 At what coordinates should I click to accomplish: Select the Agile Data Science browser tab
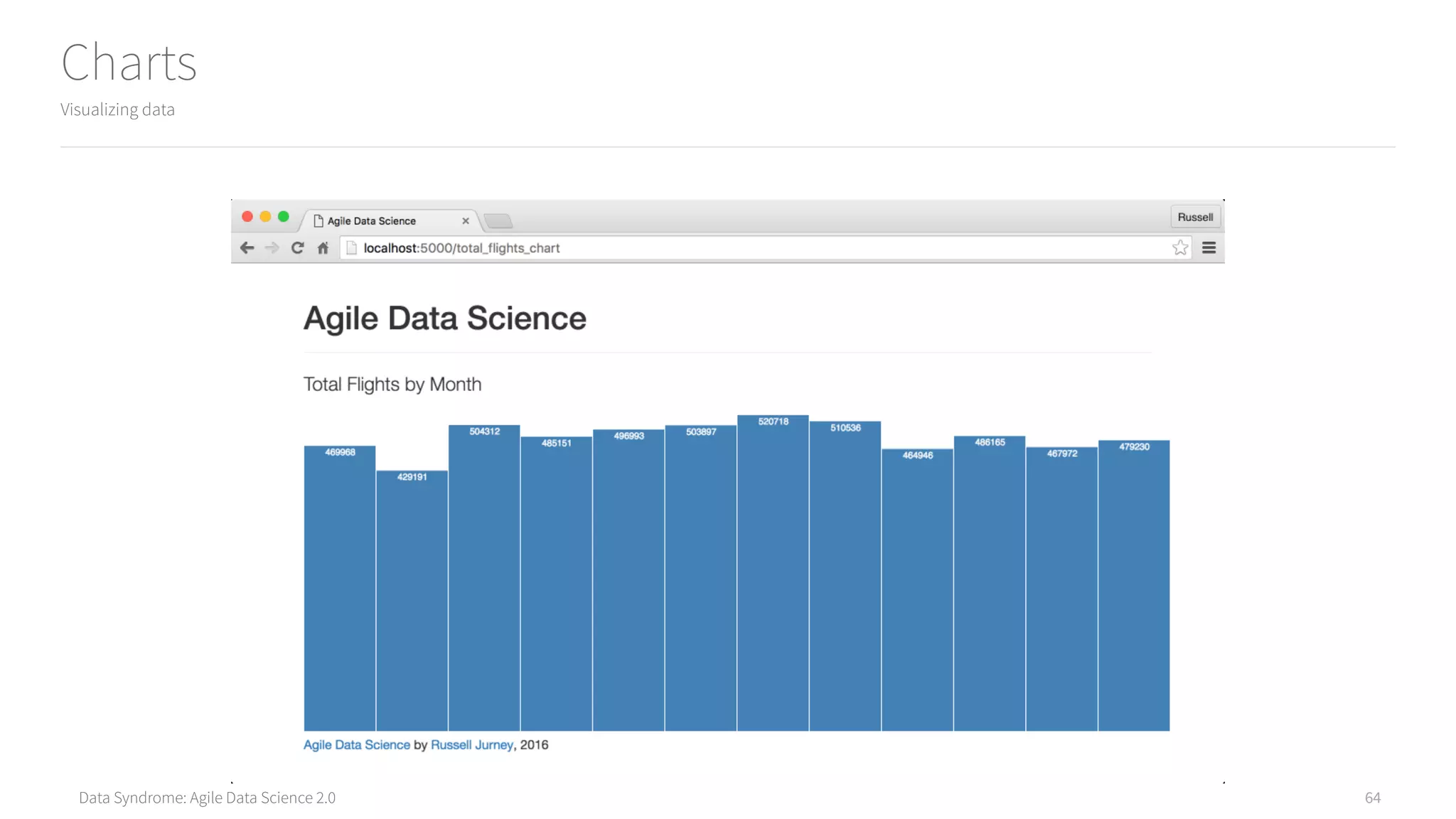(390, 221)
